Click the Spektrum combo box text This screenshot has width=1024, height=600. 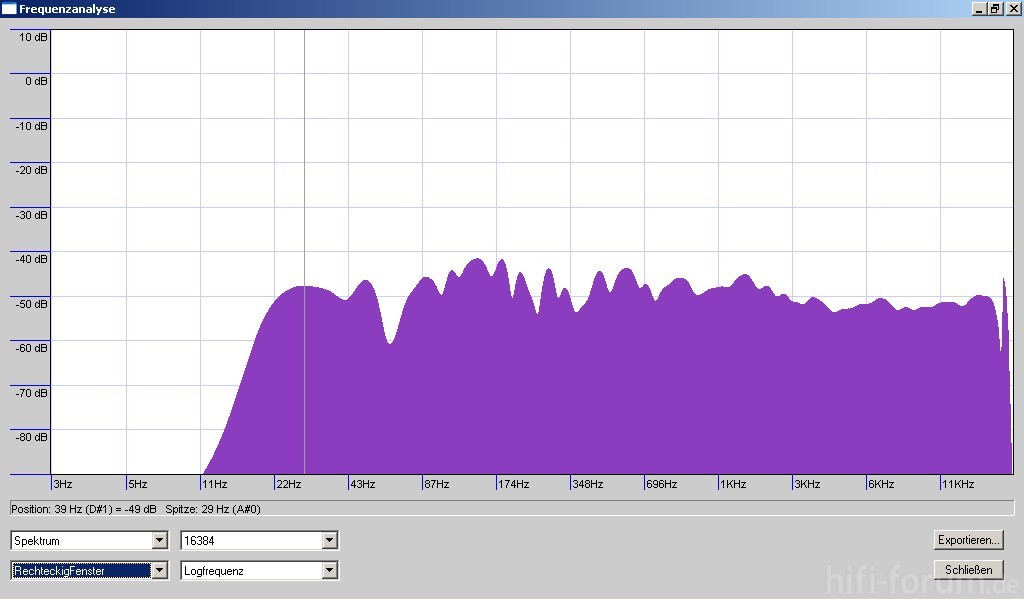[x=82, y=541]
